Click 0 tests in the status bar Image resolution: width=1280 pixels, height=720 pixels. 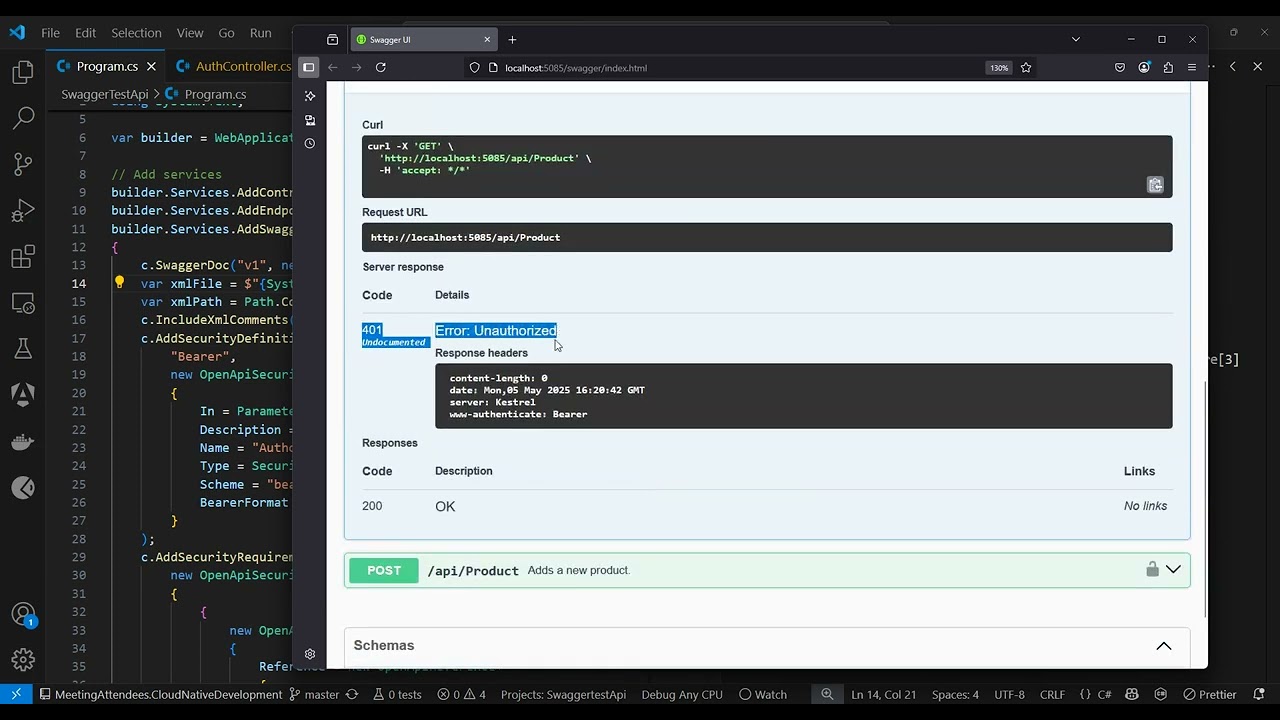pyautogui.click(x=397, y=694)
